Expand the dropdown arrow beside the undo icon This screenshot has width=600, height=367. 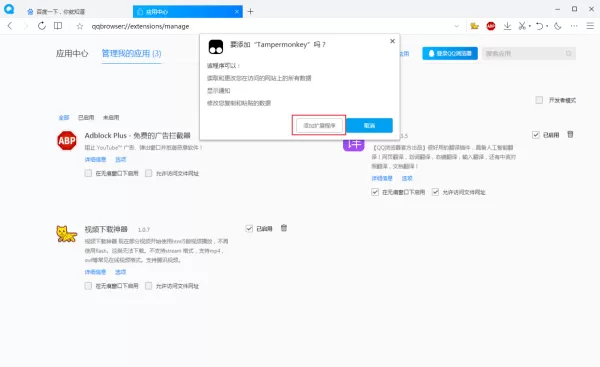click(x=547, y=26)
